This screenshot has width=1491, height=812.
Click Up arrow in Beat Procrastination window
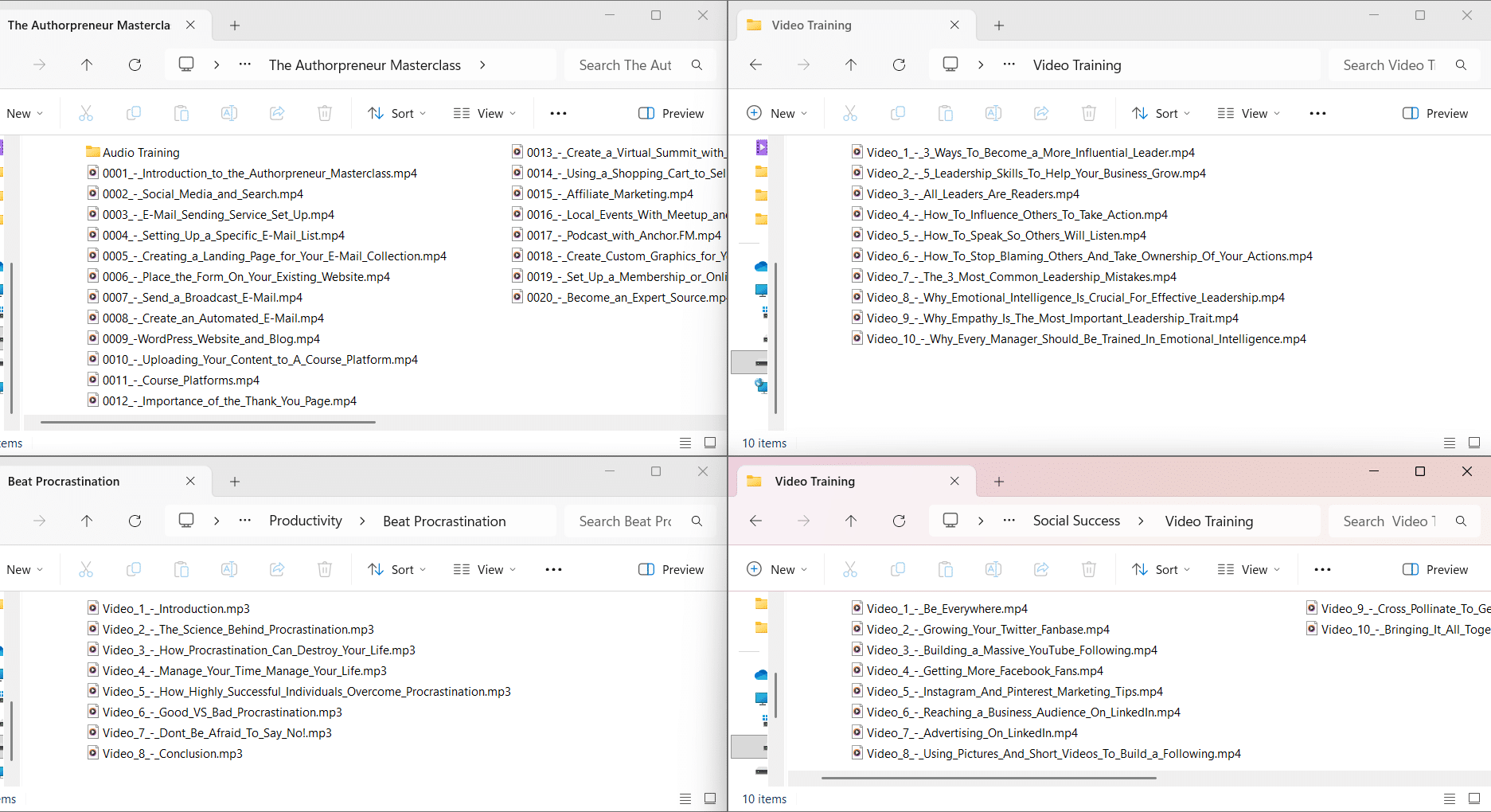point(87,521)
